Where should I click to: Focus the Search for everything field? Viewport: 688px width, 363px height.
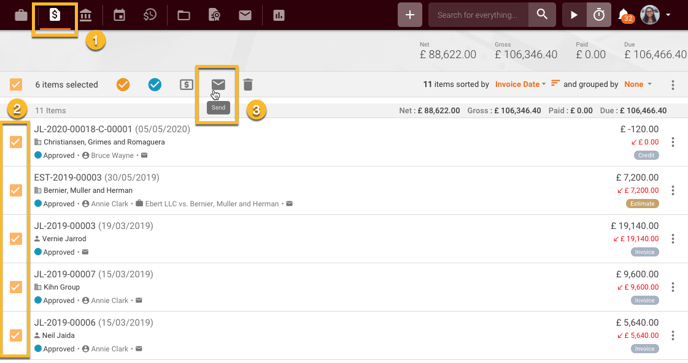pos(478,15)
